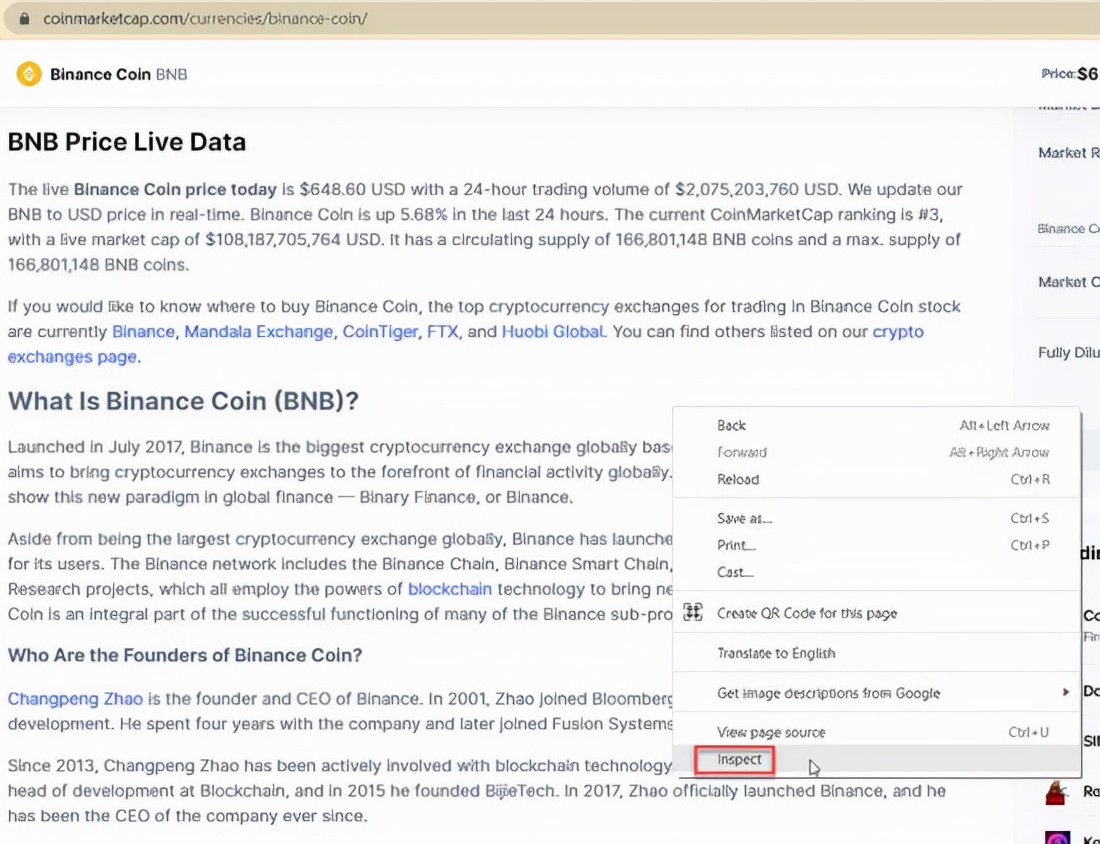This screenshot has width=1100, height=844.
Task: Open the blockchain hyperlink
Action: [x=450, y=589]
